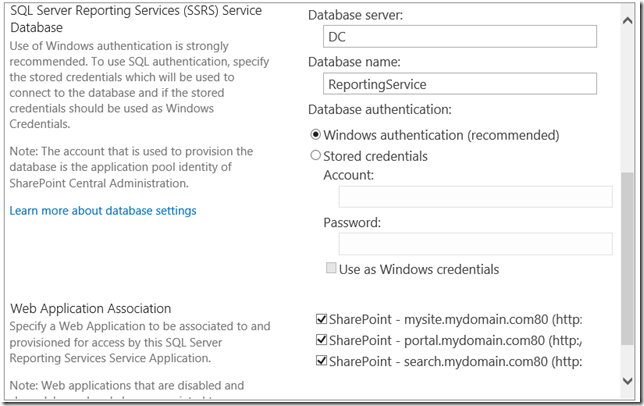644x406 pixels.
Task: Open Learn more about database settings link
Action: [103, 211]
